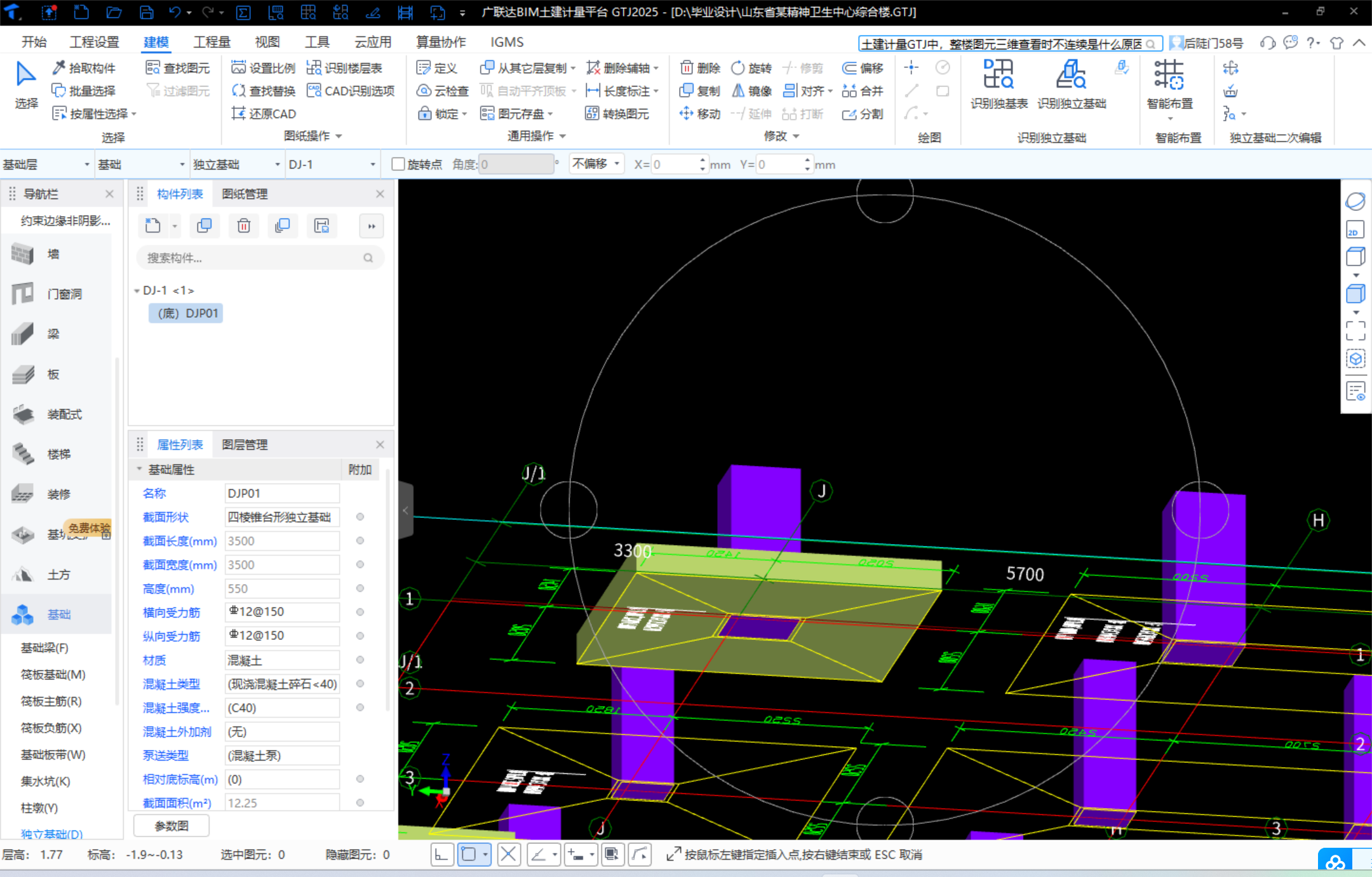Image resolution: width=1372 pixels, height=877 pixels.
Task: Open 定义 definition tool
Action: click(436, 68)
